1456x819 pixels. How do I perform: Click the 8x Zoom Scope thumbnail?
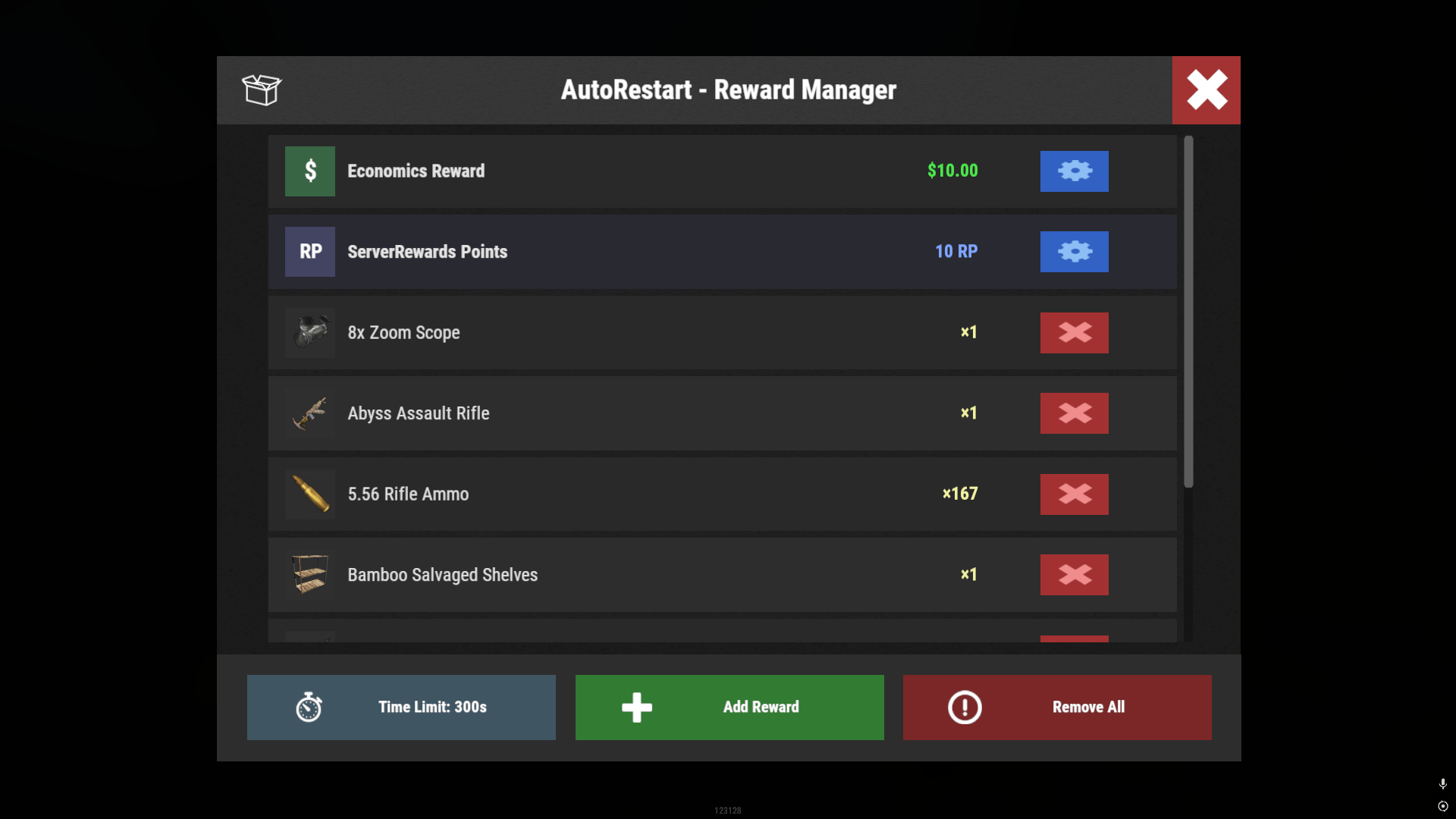pyautogui.click(x=310, y=333)
